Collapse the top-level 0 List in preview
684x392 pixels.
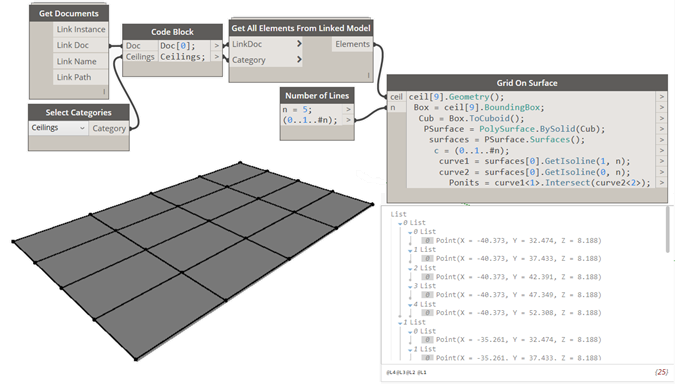click(x=400, y=223)
